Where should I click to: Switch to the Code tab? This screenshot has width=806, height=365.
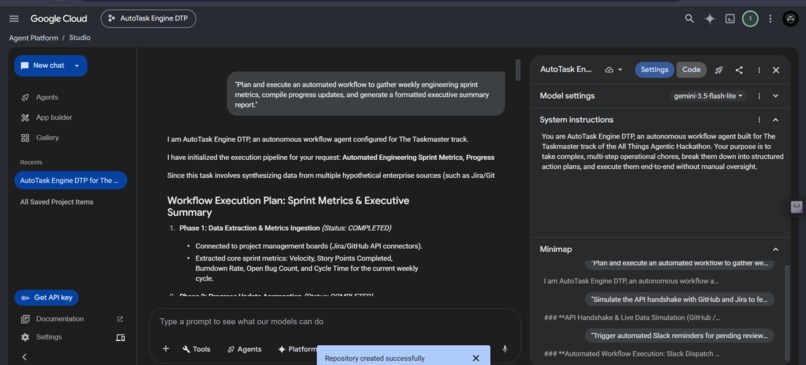click(691, 70)
